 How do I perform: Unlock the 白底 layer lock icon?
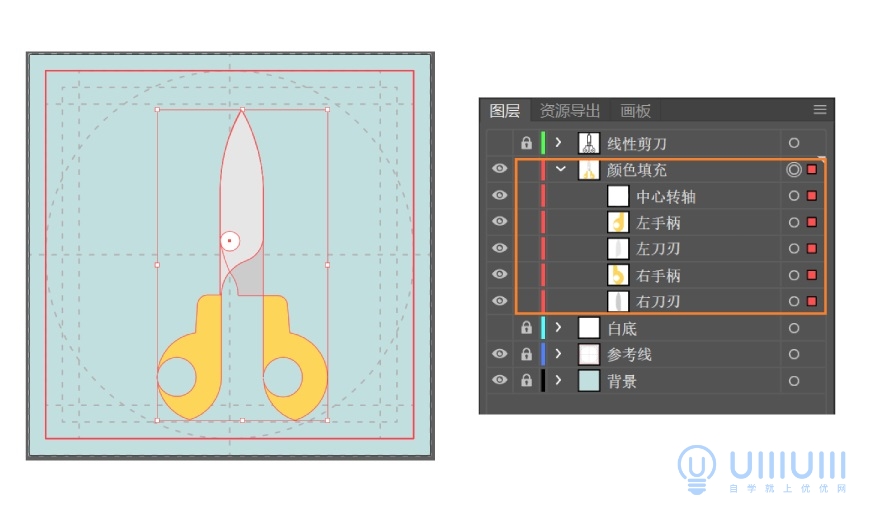(x=527, y=328)
